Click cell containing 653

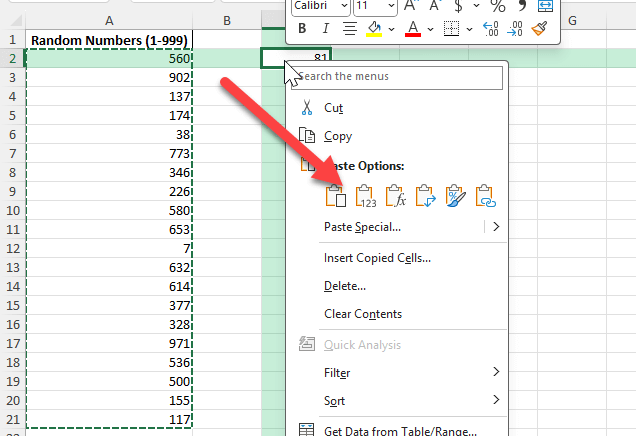pyautogui.click(x=109, y=229)
